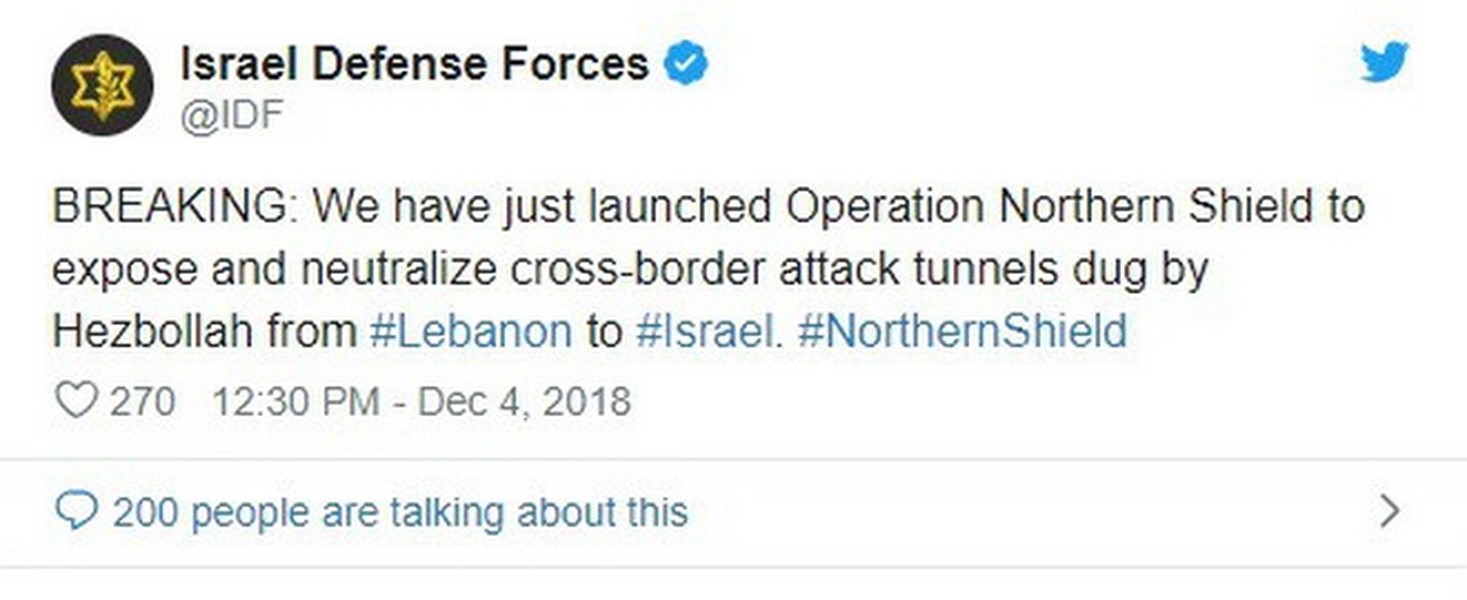Like the tweet with the heart icon
The width and height of the screenshot is (1467, 600).
(75, 401)
